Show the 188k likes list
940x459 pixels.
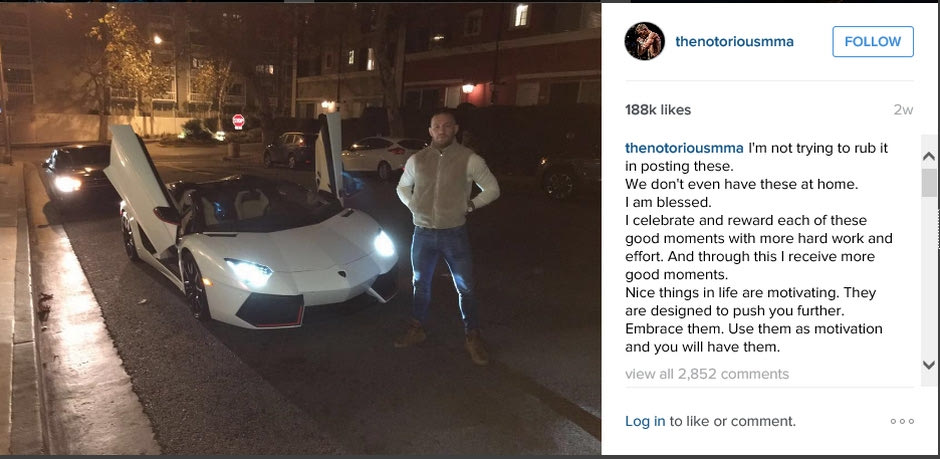(657, 110)
